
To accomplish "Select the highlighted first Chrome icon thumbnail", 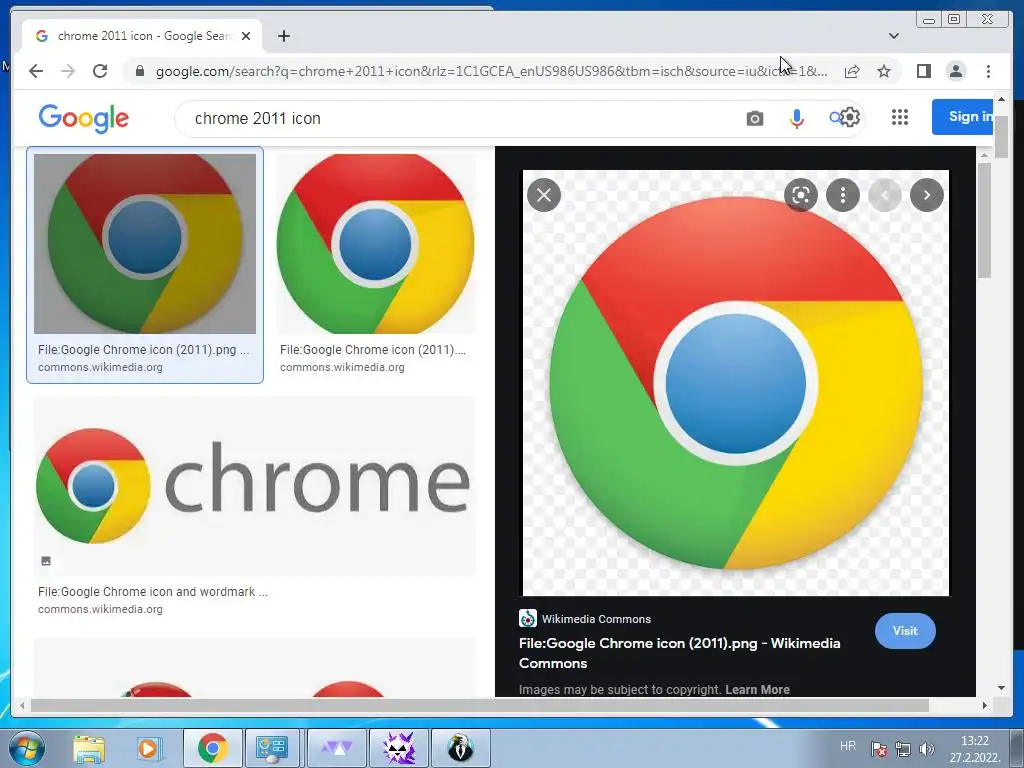I will 145,244.
